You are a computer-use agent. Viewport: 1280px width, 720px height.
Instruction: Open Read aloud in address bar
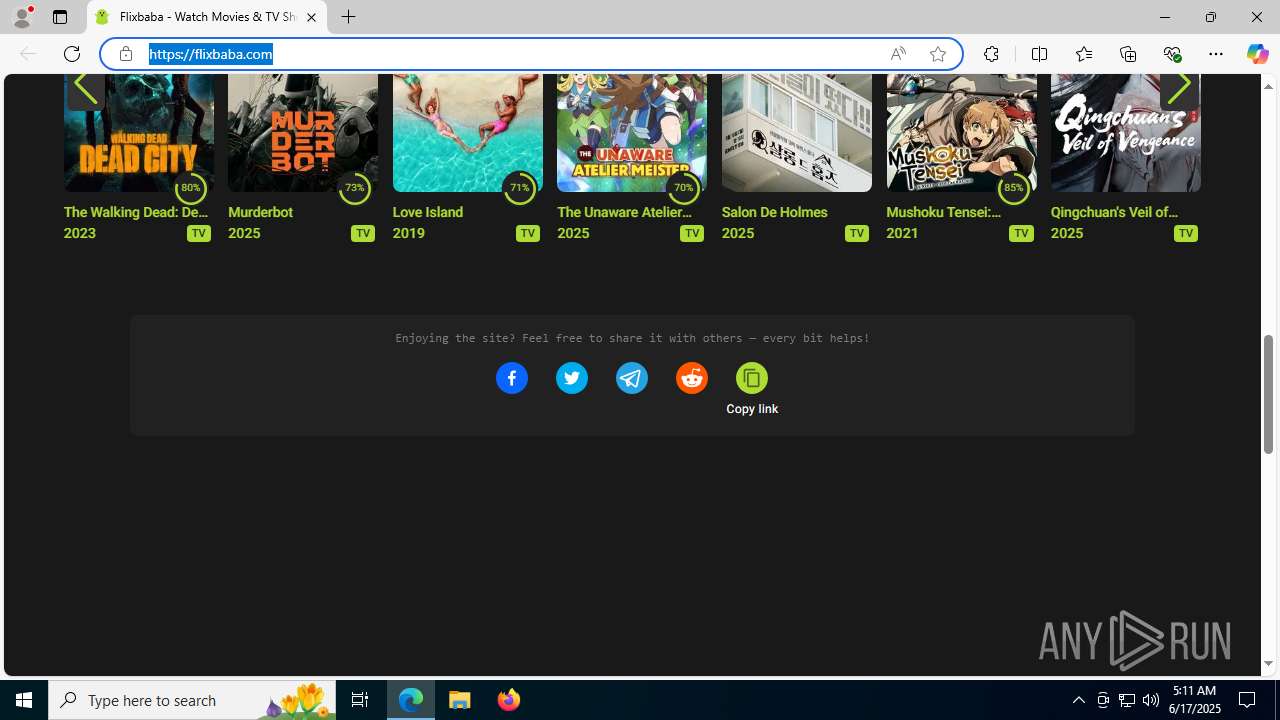pyautogui.click(x=898, y=54)
